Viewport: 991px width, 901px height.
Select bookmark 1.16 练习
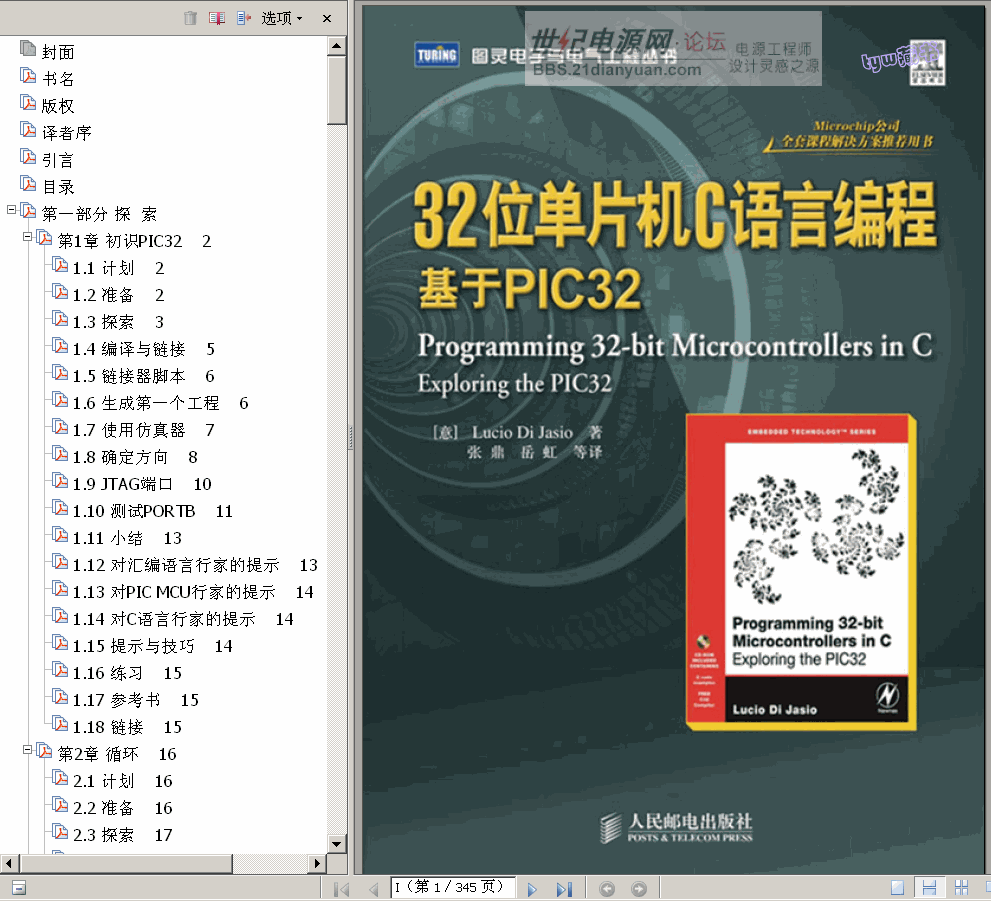point(127,673)
